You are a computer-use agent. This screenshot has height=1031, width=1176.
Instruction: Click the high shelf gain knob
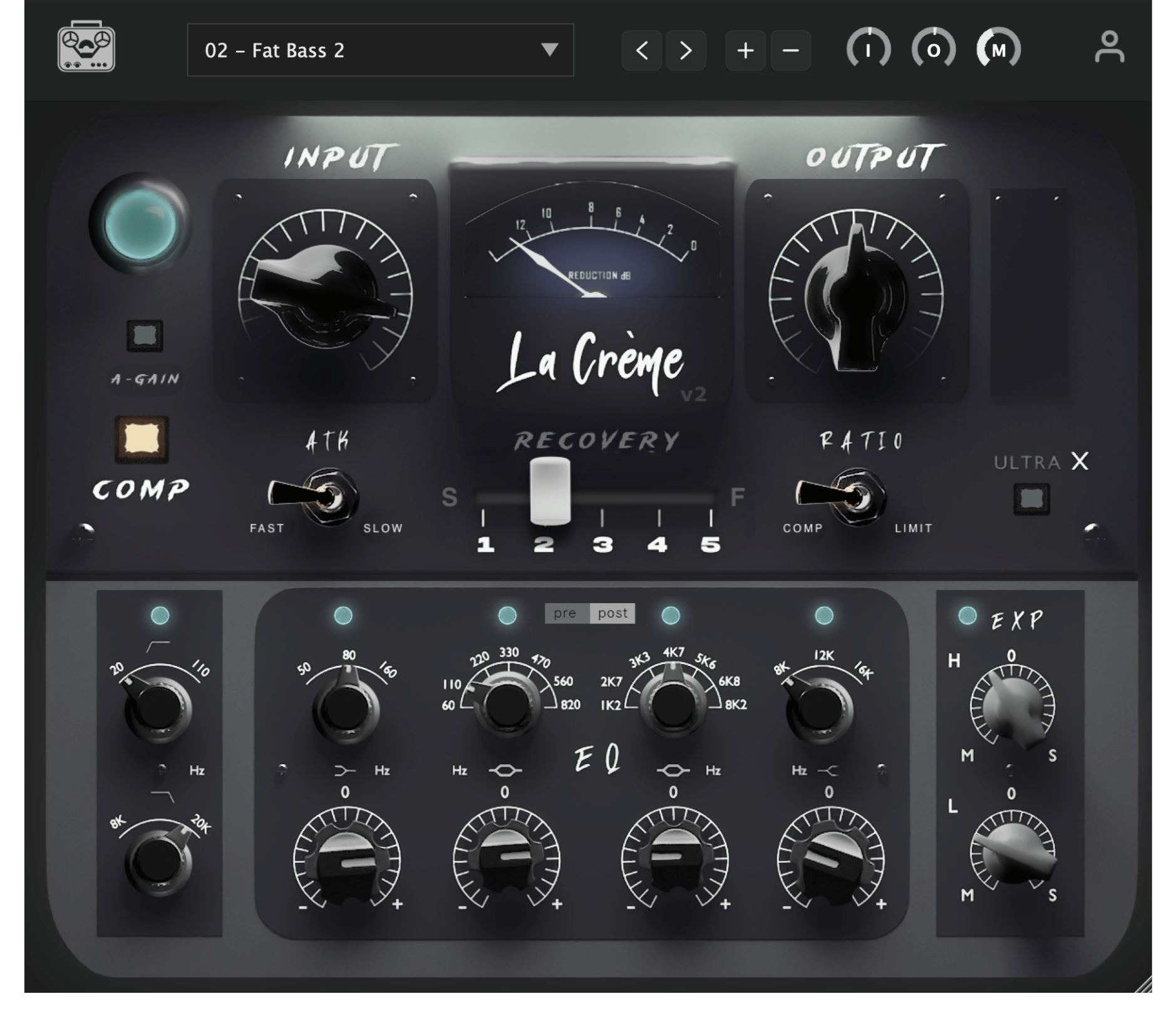coord(830,859)
